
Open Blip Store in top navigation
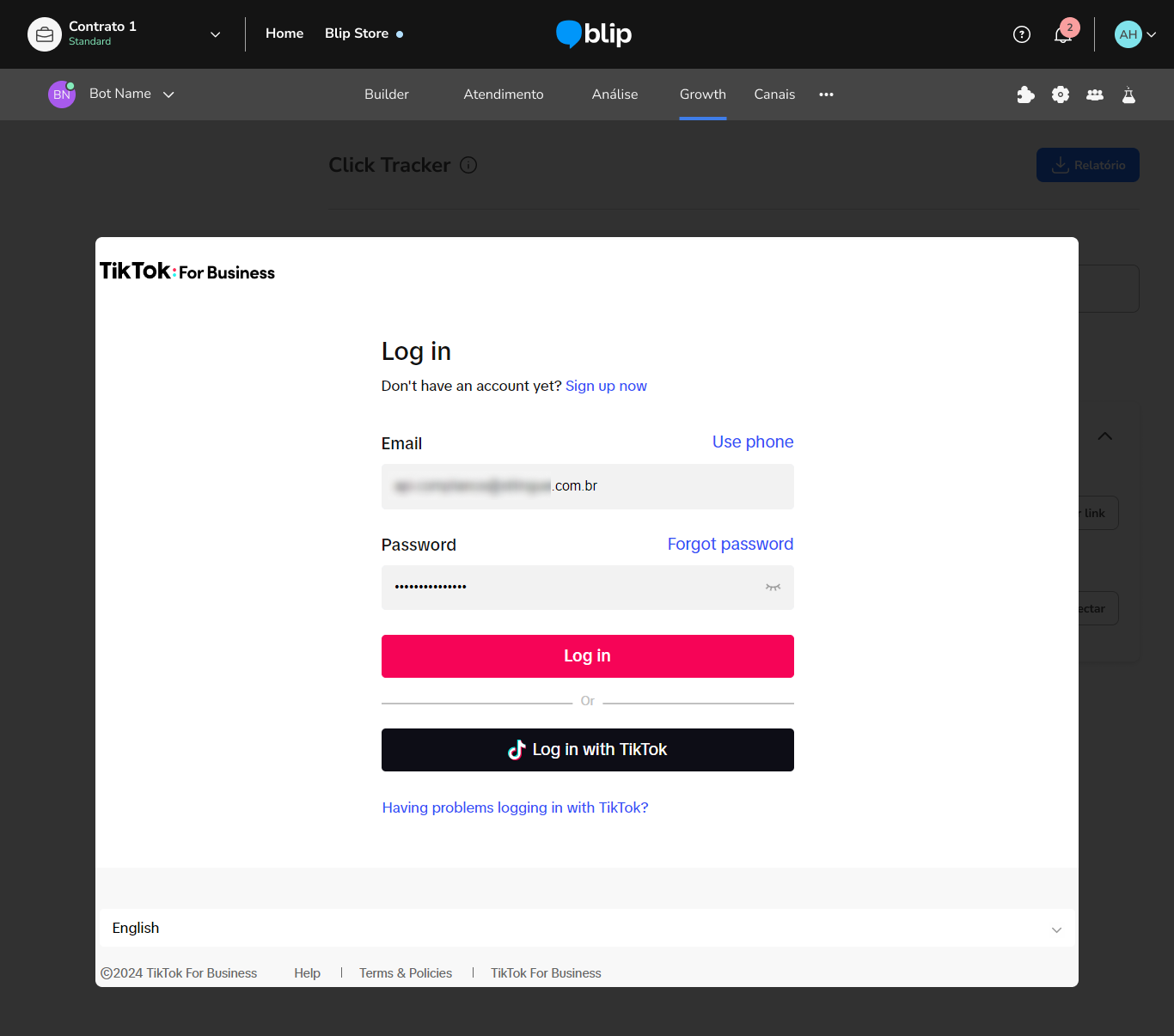pos(357,34)
